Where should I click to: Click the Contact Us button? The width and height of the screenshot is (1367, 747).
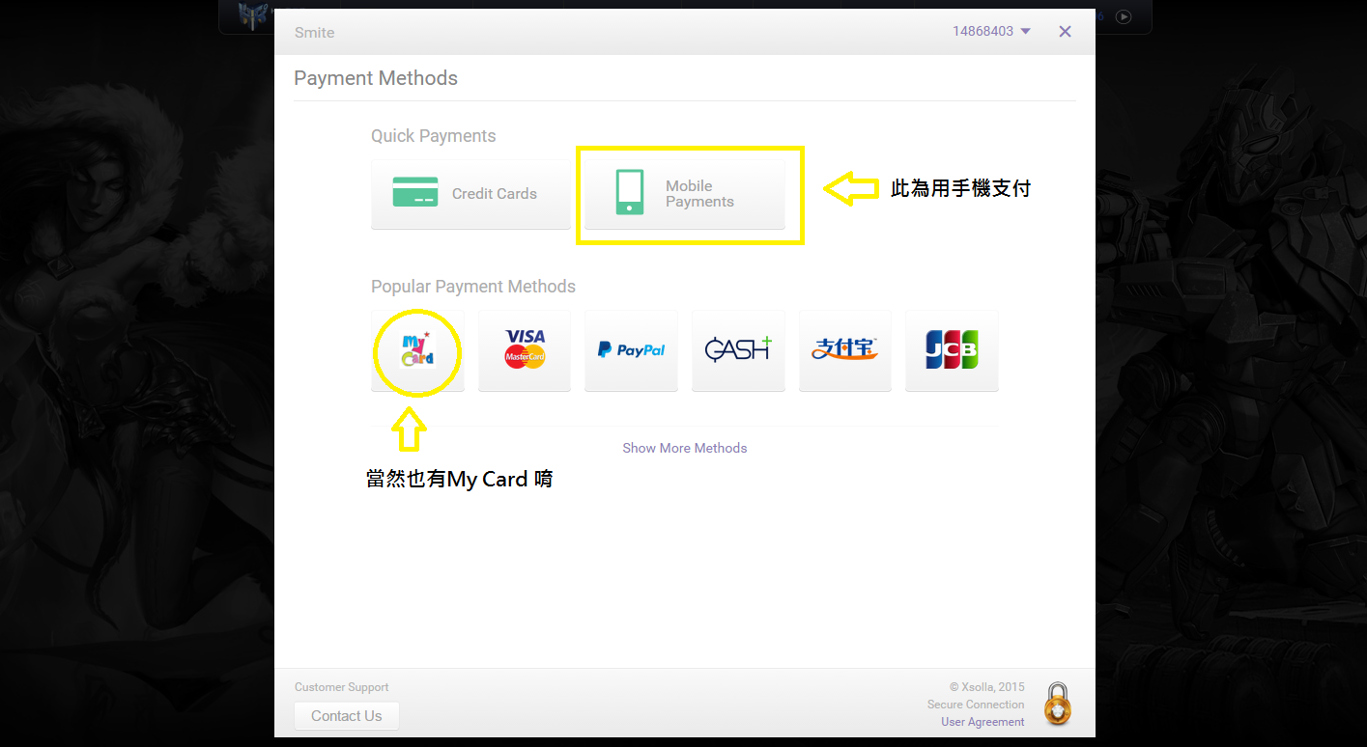tap(346, 716)
